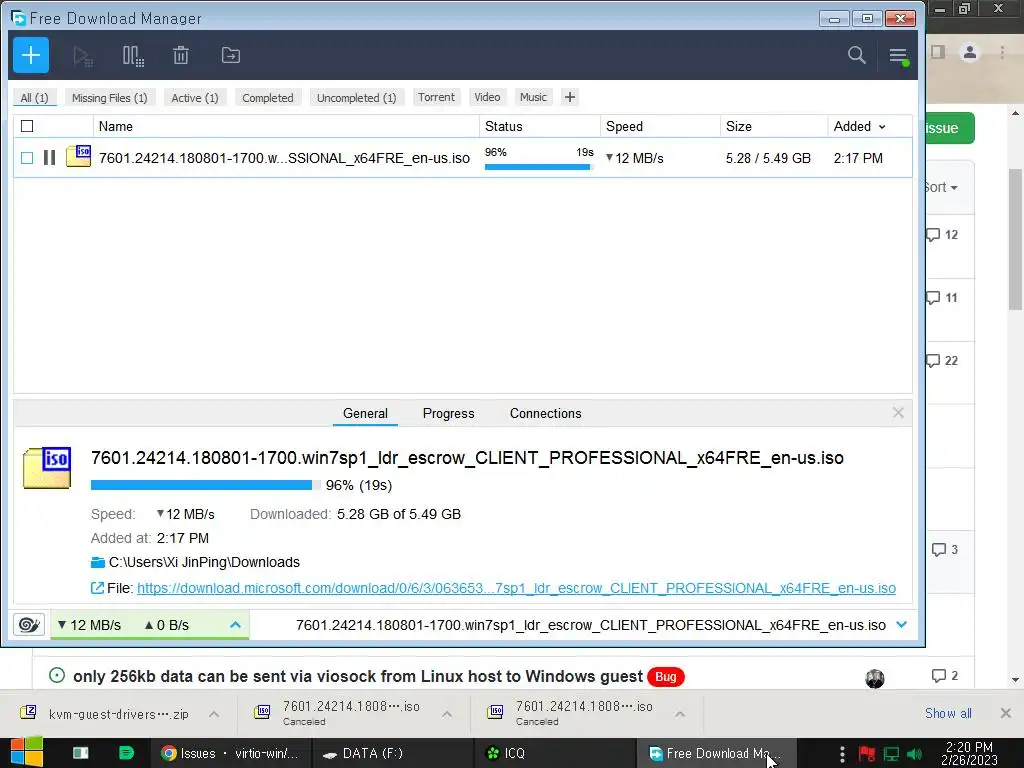Viewport: 1024px width, 768px height.
Task: Click the blue plus add download button
Action: point(31,56)
